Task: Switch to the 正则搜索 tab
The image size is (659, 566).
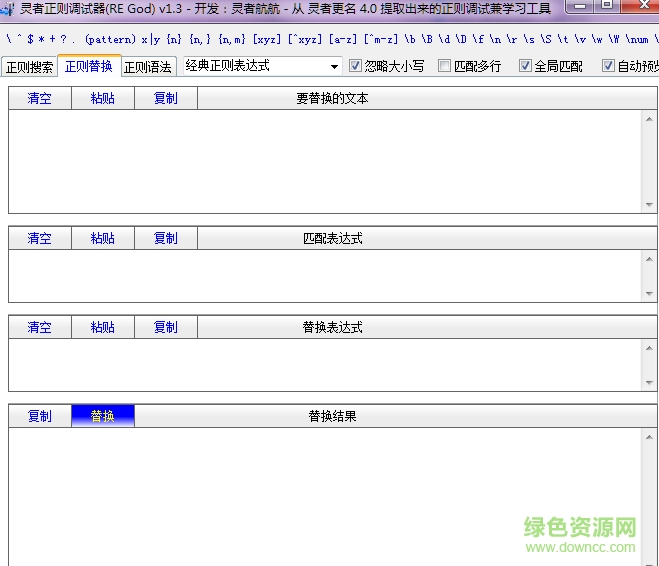Action: 29,67
